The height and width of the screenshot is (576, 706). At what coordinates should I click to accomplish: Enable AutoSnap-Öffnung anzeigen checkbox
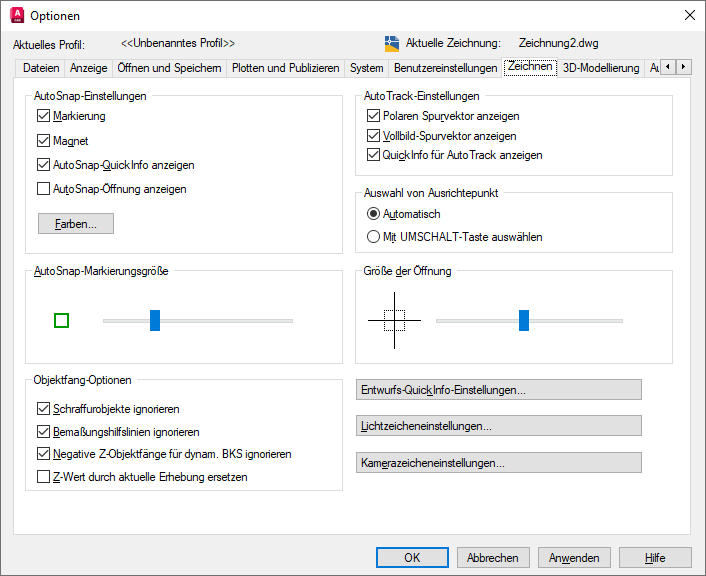[43, 188]
